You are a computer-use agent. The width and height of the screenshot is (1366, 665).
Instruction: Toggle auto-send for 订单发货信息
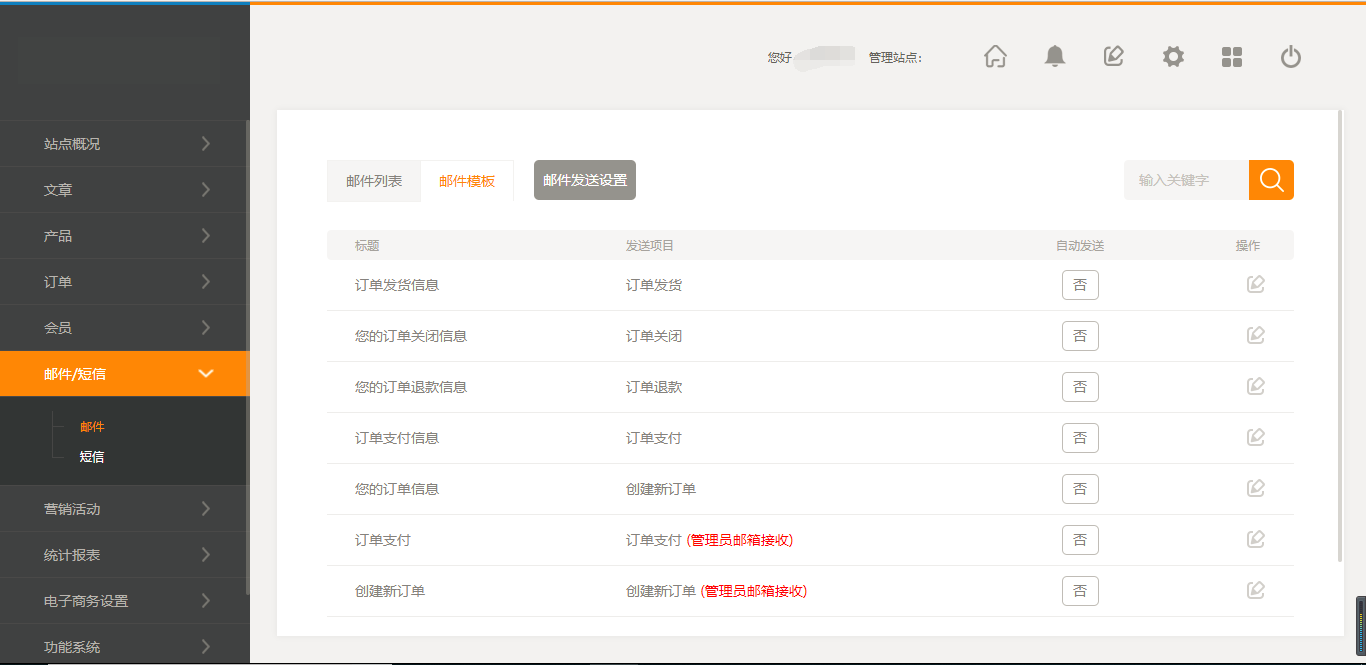pyautogui.click(x=1080, y=285)
